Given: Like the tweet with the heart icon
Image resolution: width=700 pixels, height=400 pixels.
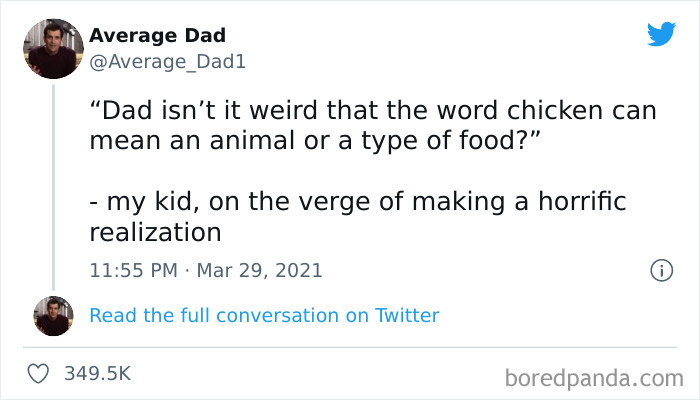Looking at the screenshot, I should click(38, 374).
